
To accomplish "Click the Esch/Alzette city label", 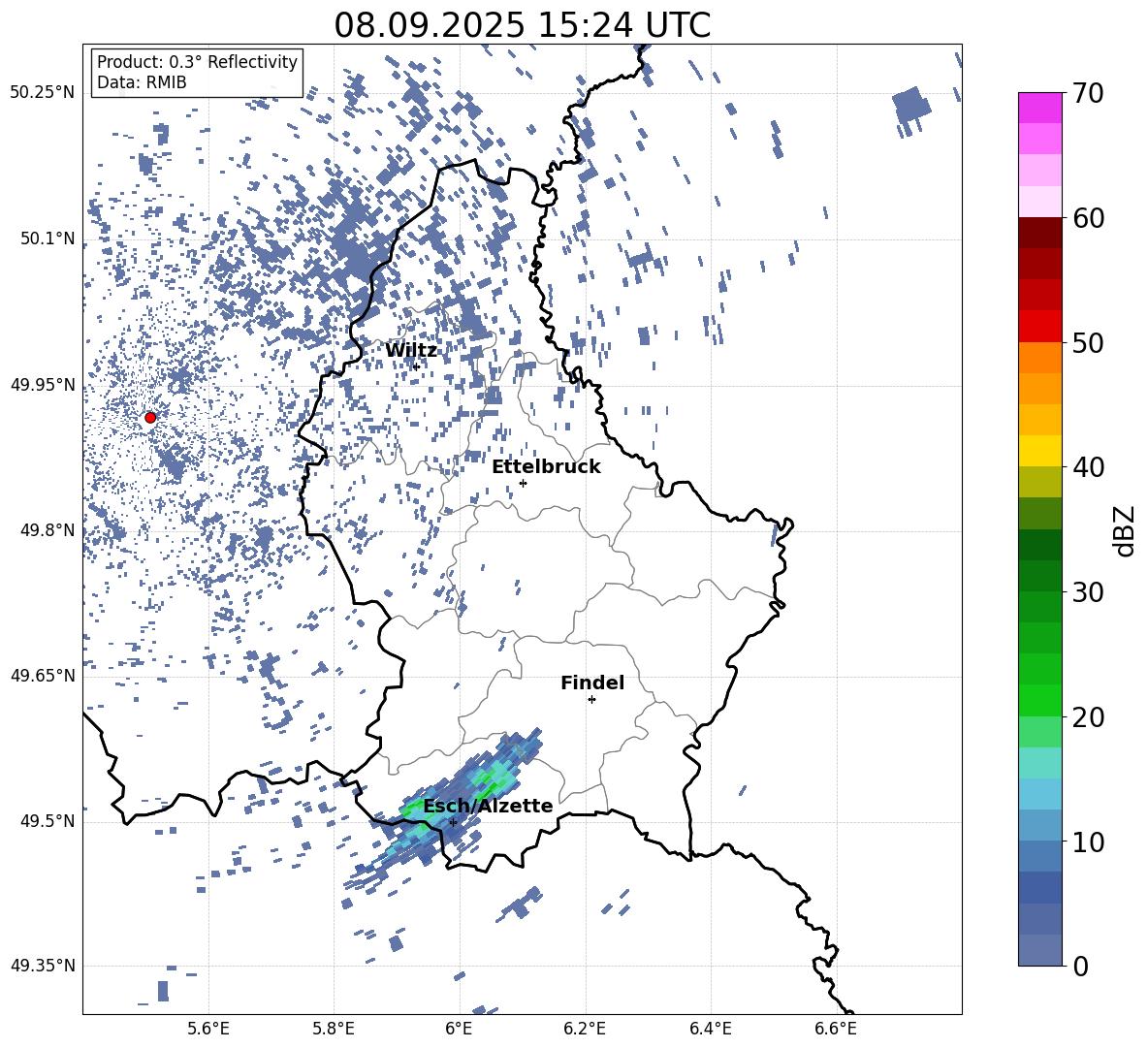I will click(x=488, y=807).
